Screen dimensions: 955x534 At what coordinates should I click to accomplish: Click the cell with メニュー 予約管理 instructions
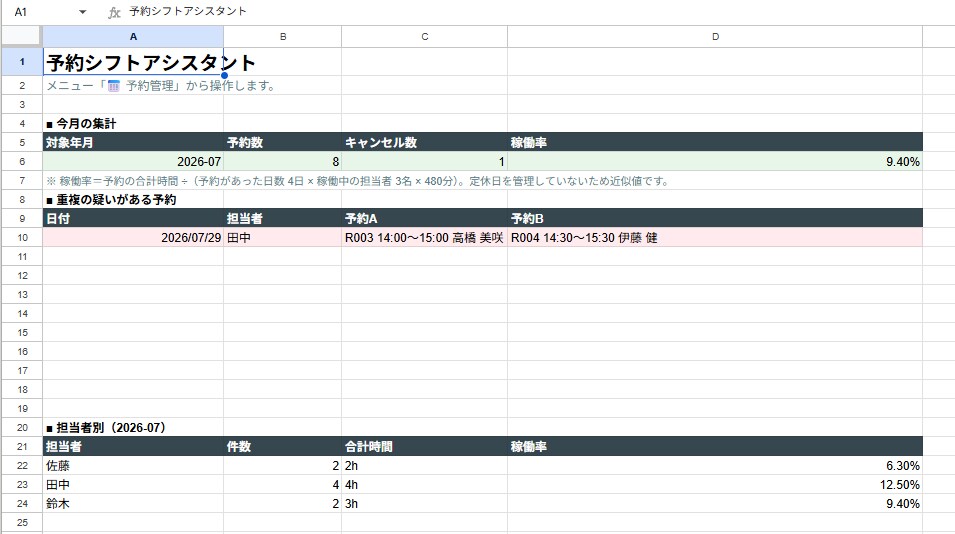[x=133, y=85]
